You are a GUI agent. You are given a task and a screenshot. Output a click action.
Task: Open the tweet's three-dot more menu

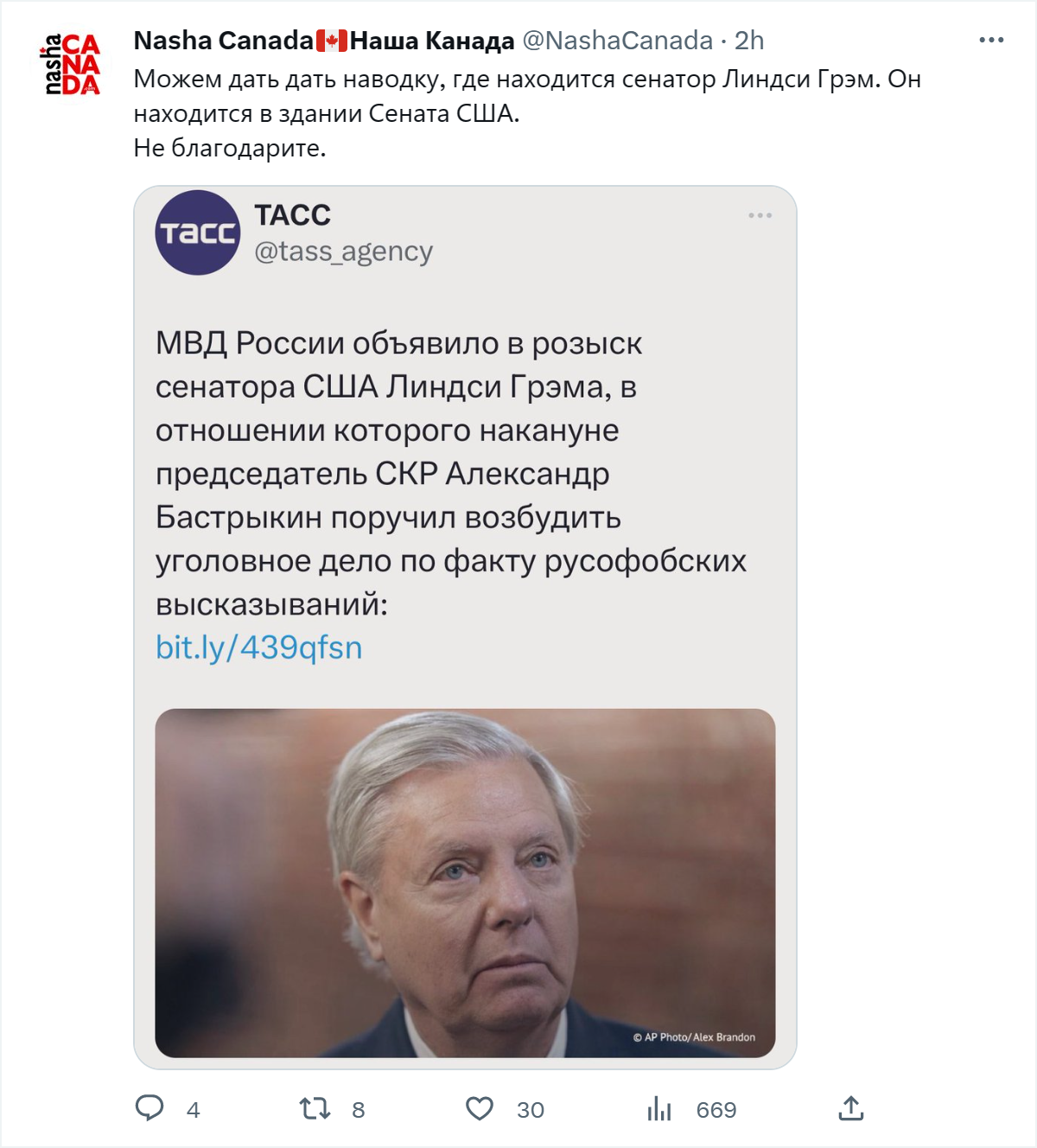coord(991,41)
